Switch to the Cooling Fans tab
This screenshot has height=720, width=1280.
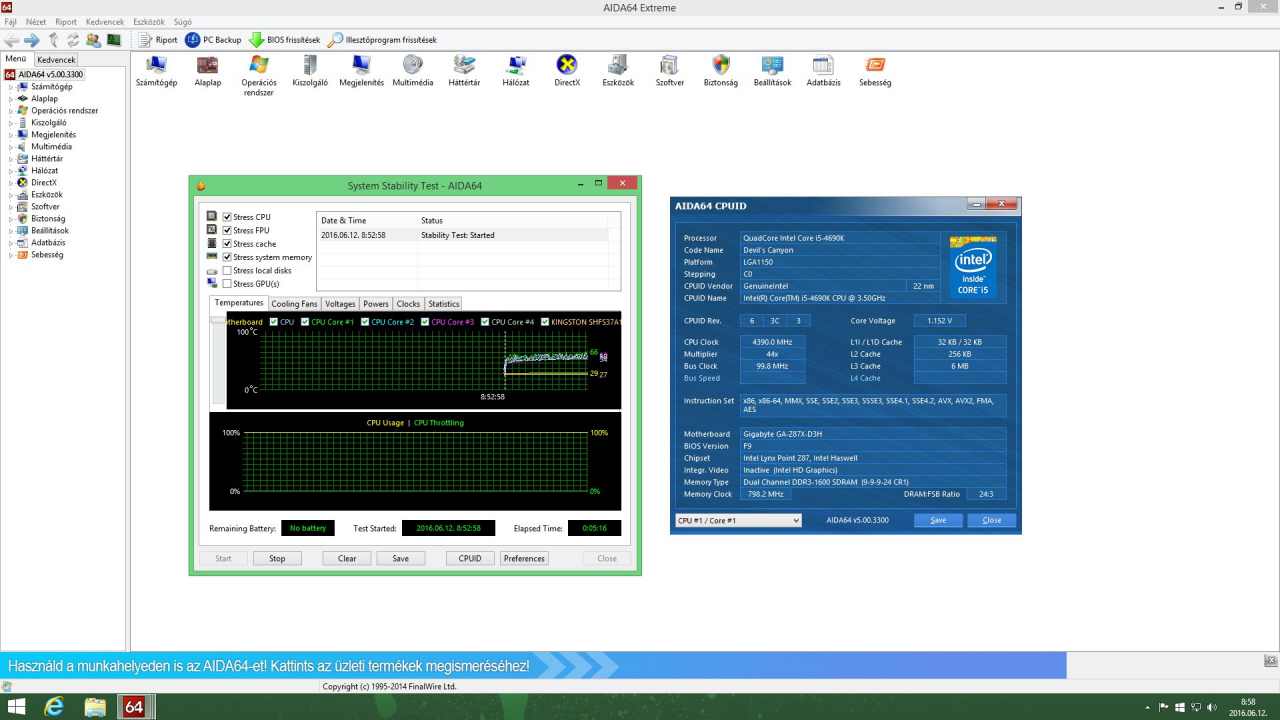tap(294, 304)
